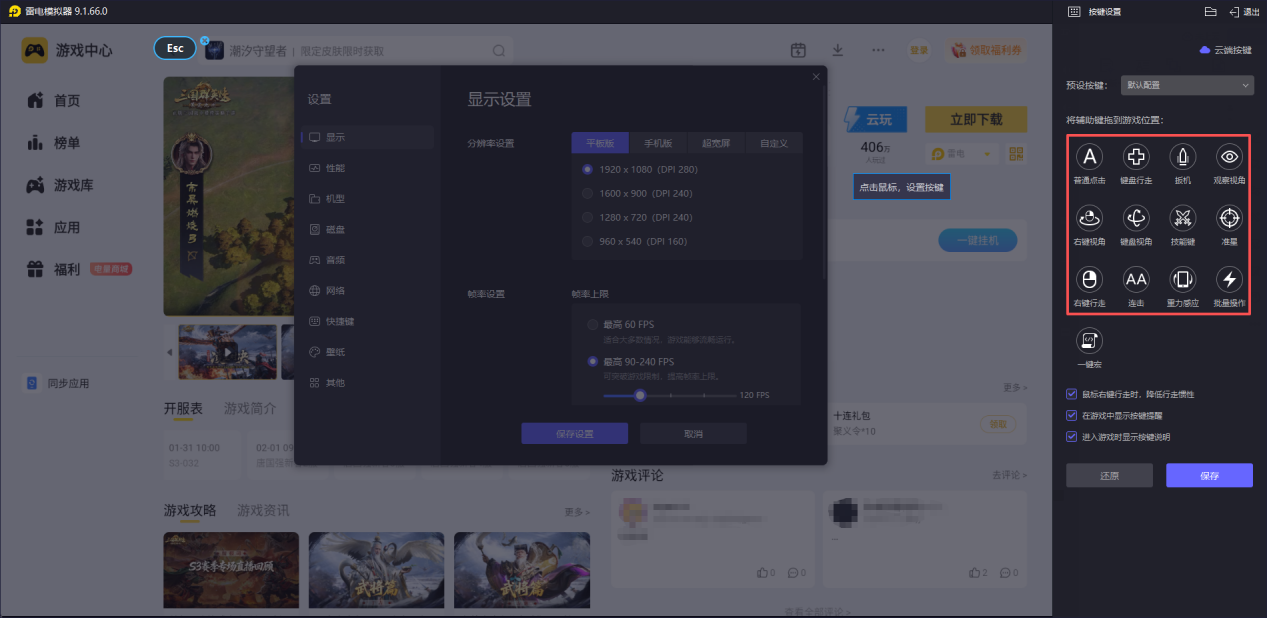Open 云端按键 cloud key mappings

(x=1225, y=50)
